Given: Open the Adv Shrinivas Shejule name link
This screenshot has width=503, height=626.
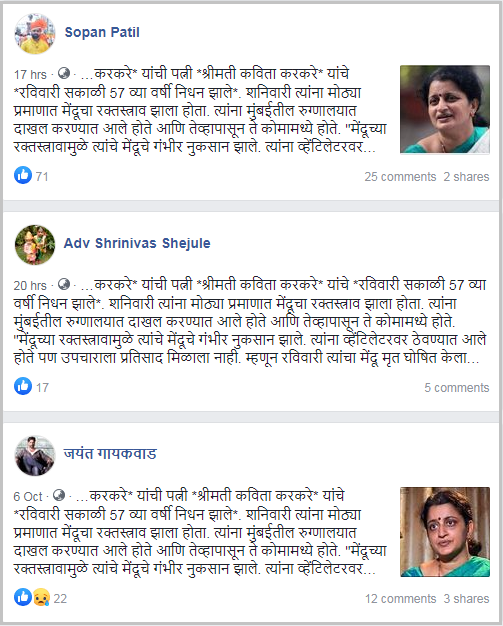Looking at the screenshot, I should tap(137, 243).
